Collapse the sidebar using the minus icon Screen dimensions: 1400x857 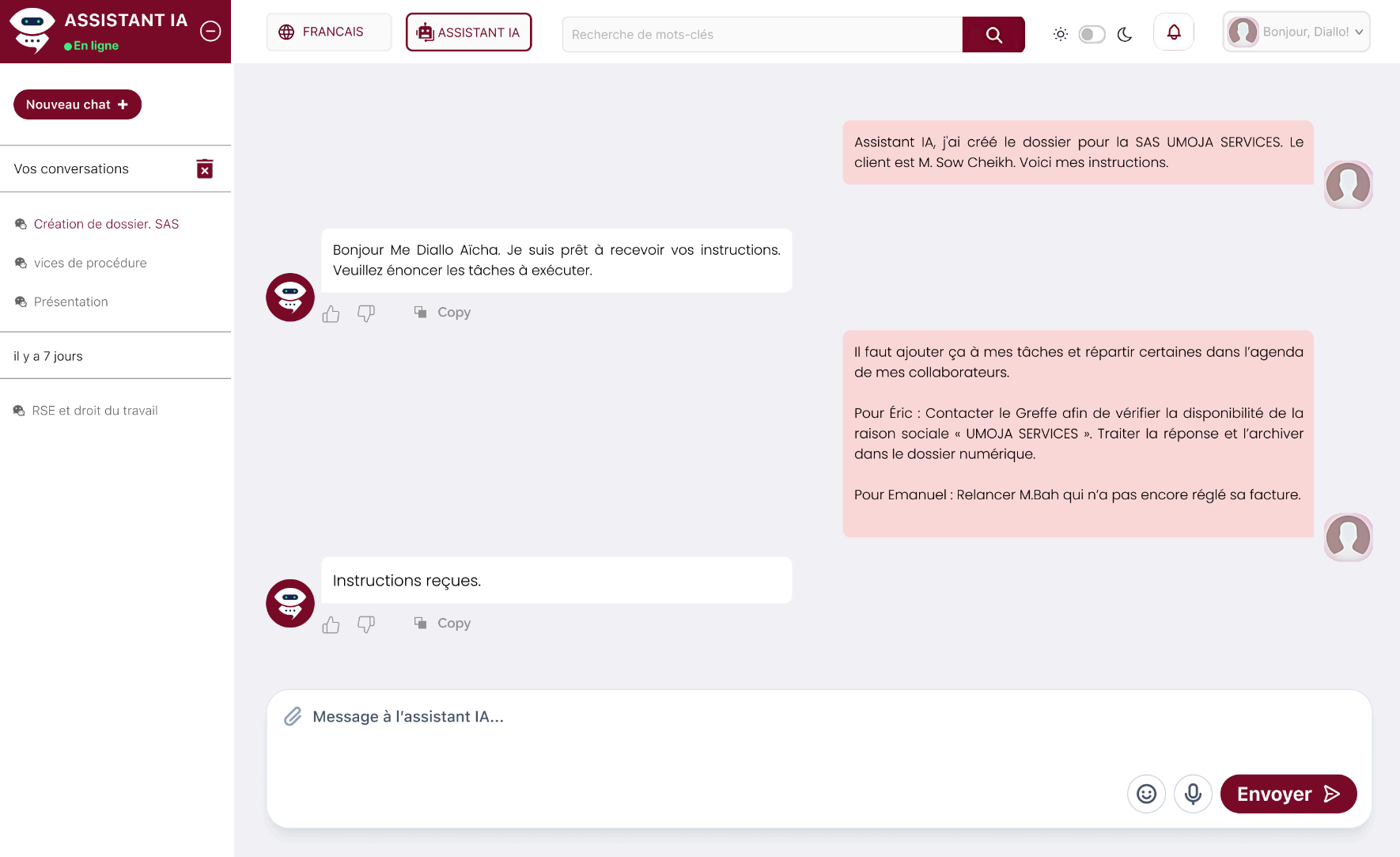tap(210, 31)
